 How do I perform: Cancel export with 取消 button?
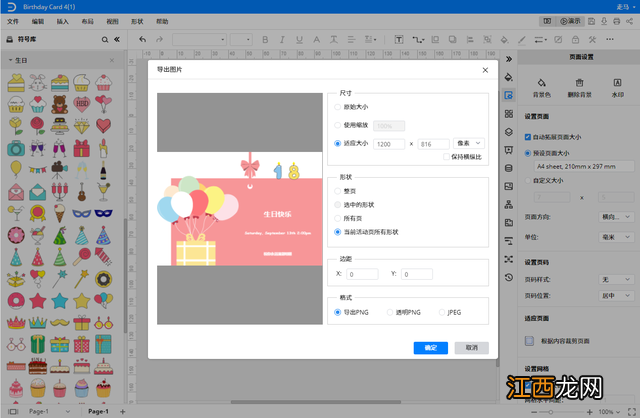[x=471, y=348]
